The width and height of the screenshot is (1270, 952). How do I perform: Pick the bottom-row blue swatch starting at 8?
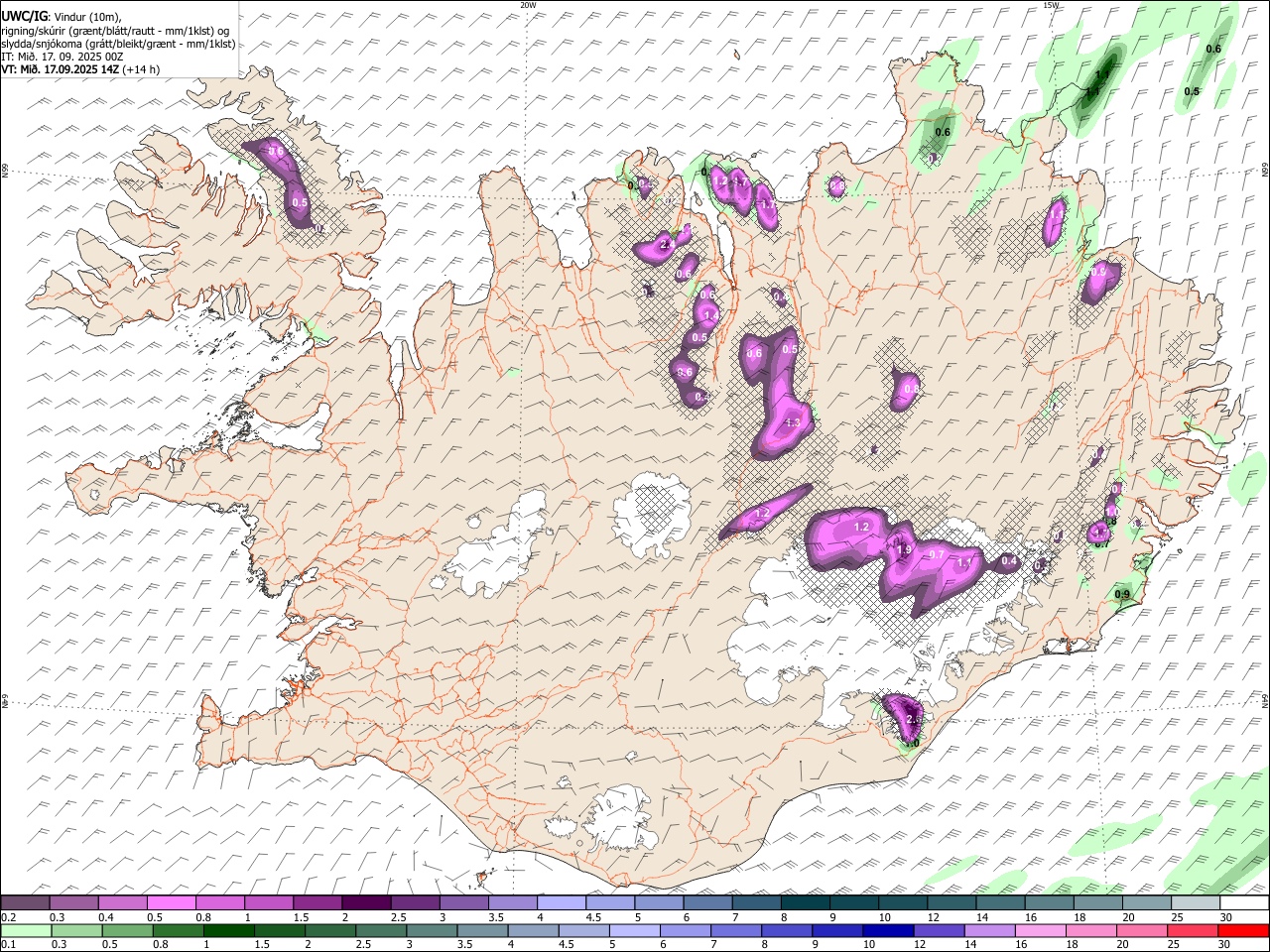coord(786,930)
